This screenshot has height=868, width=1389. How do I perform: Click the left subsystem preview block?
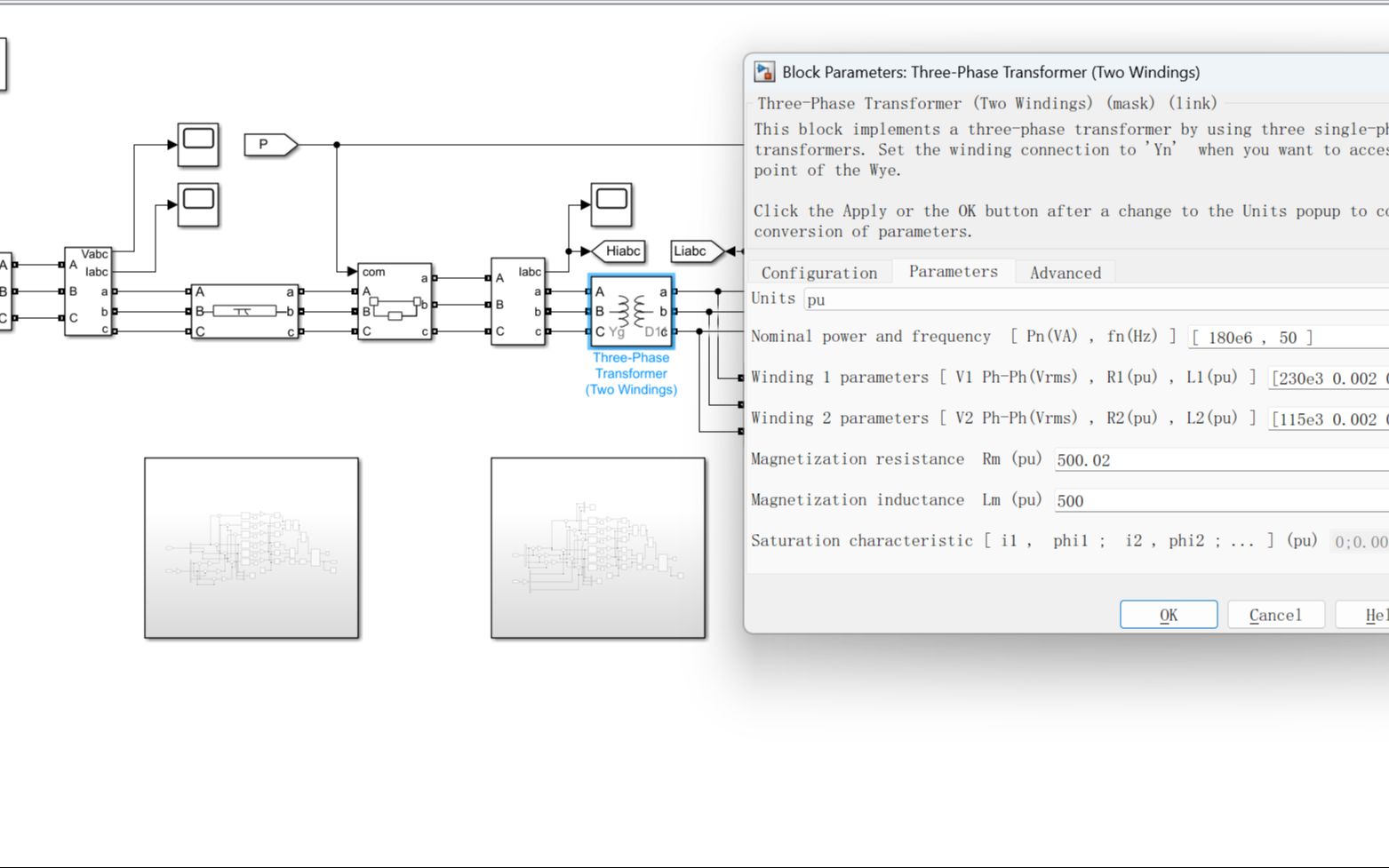point(251,547)
